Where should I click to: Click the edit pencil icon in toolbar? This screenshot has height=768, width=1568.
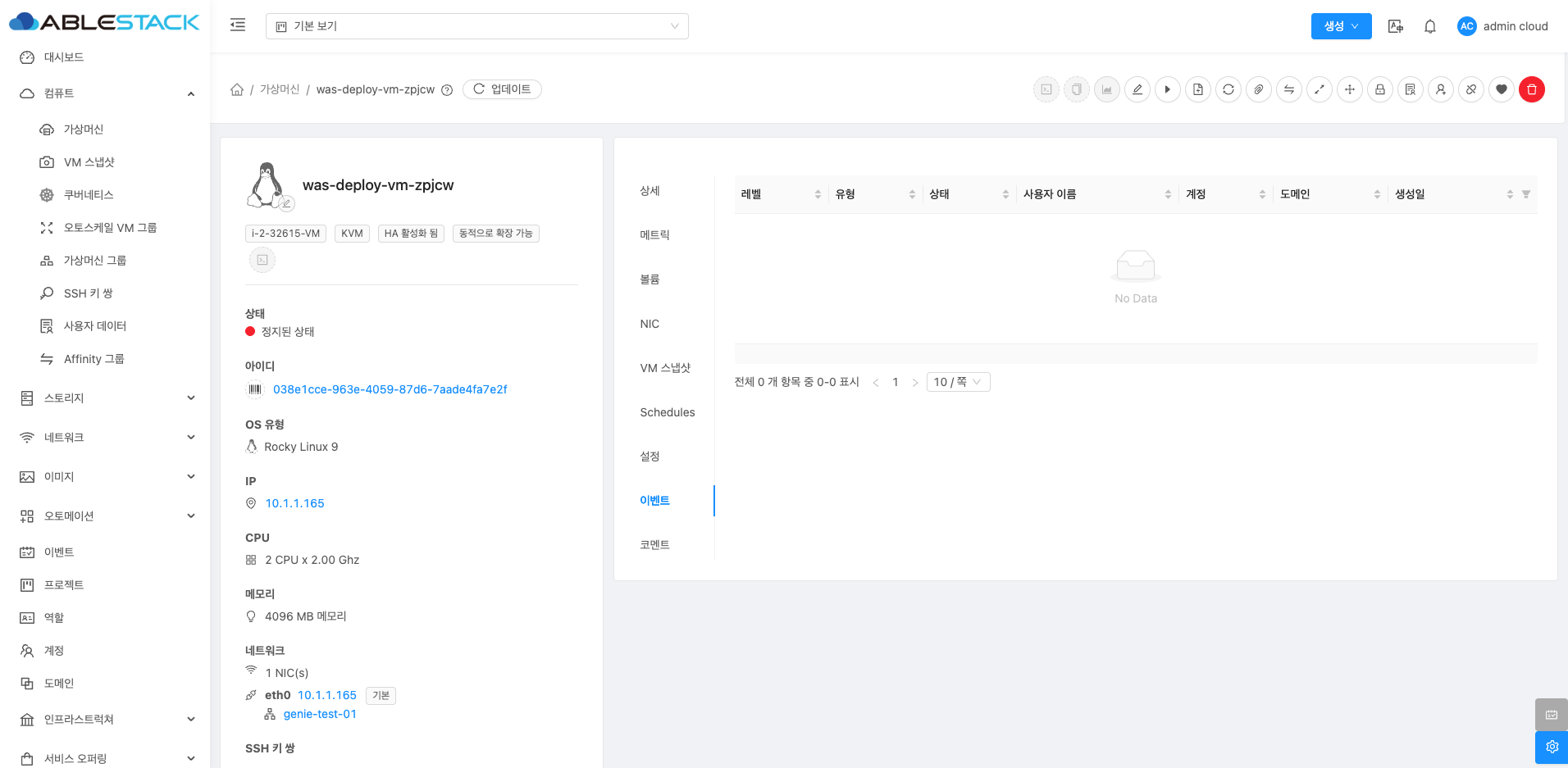point(1137,89)
